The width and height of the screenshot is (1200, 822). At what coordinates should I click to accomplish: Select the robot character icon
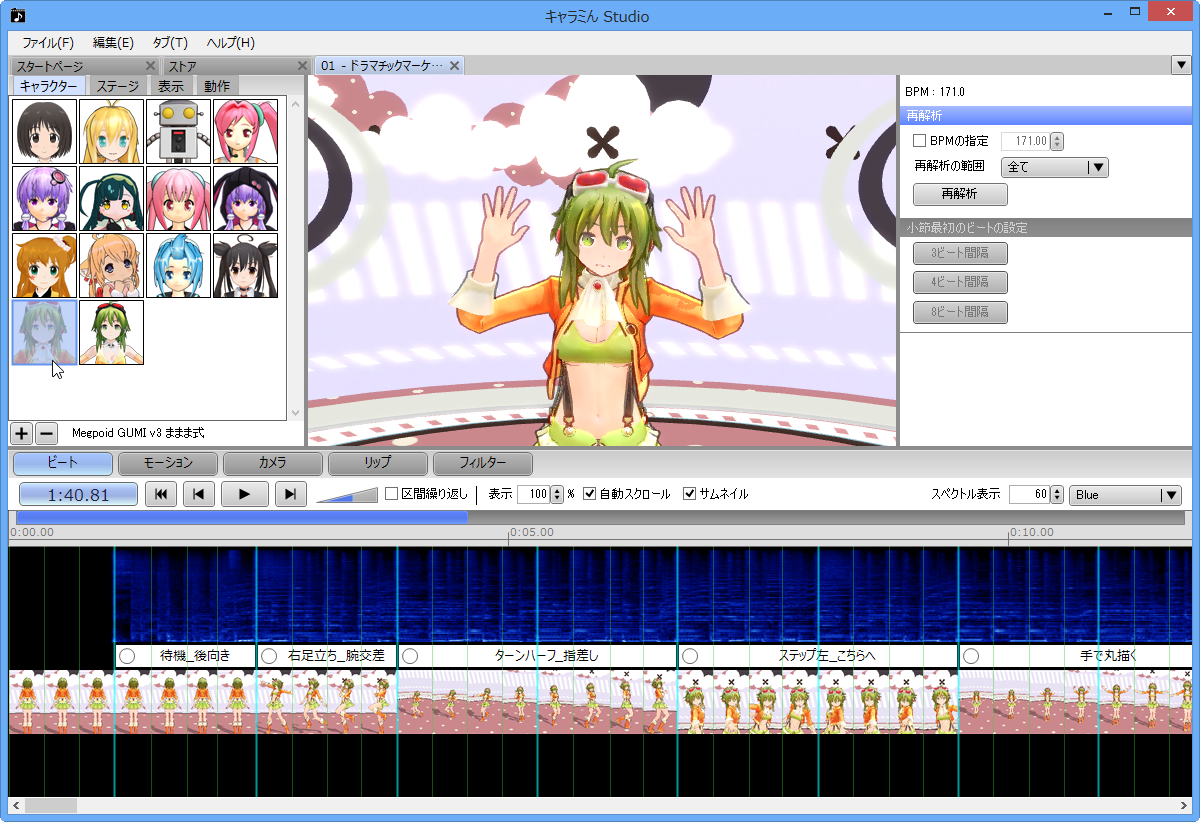[179, 131]
